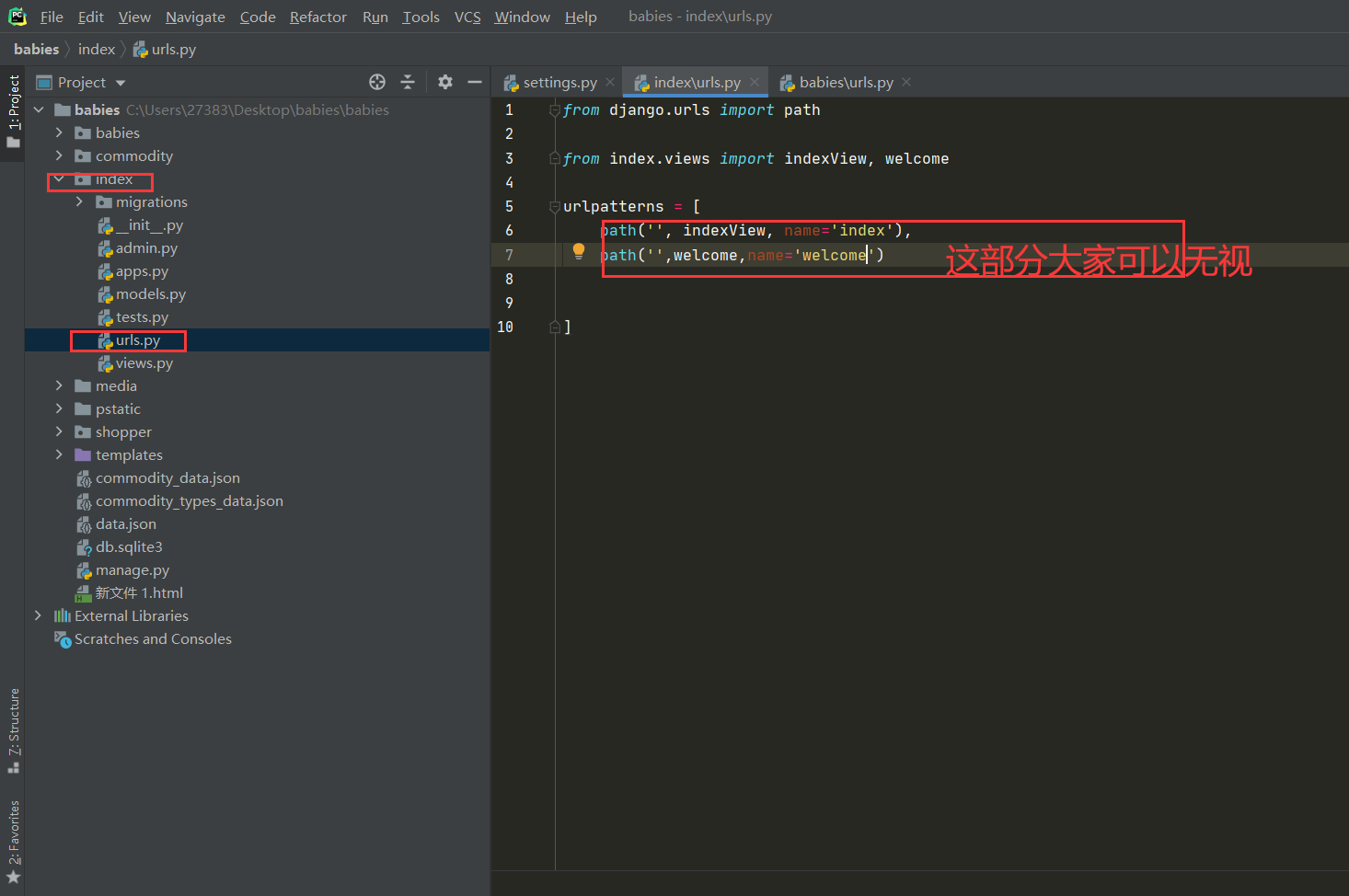Hide the Project panel with minus icon
Screen dimensions: 1349x896
tap(475, 82)
